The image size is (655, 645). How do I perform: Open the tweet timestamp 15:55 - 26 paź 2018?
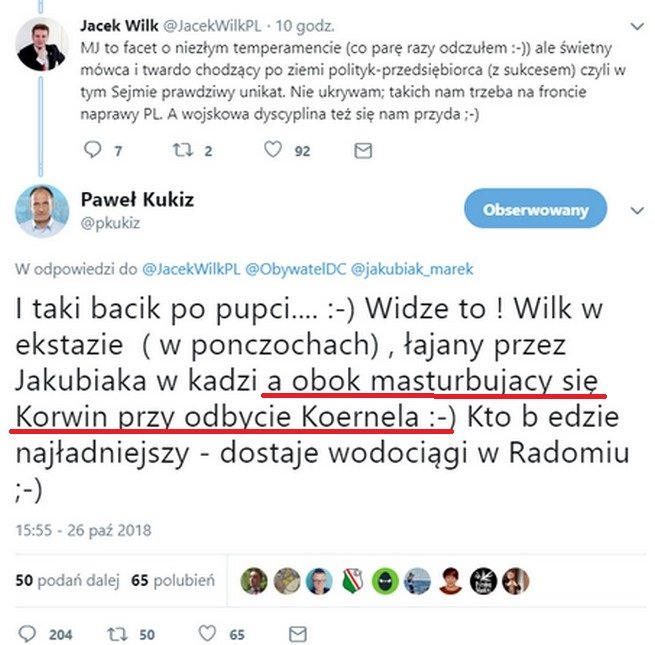click(x=84, y=530)
